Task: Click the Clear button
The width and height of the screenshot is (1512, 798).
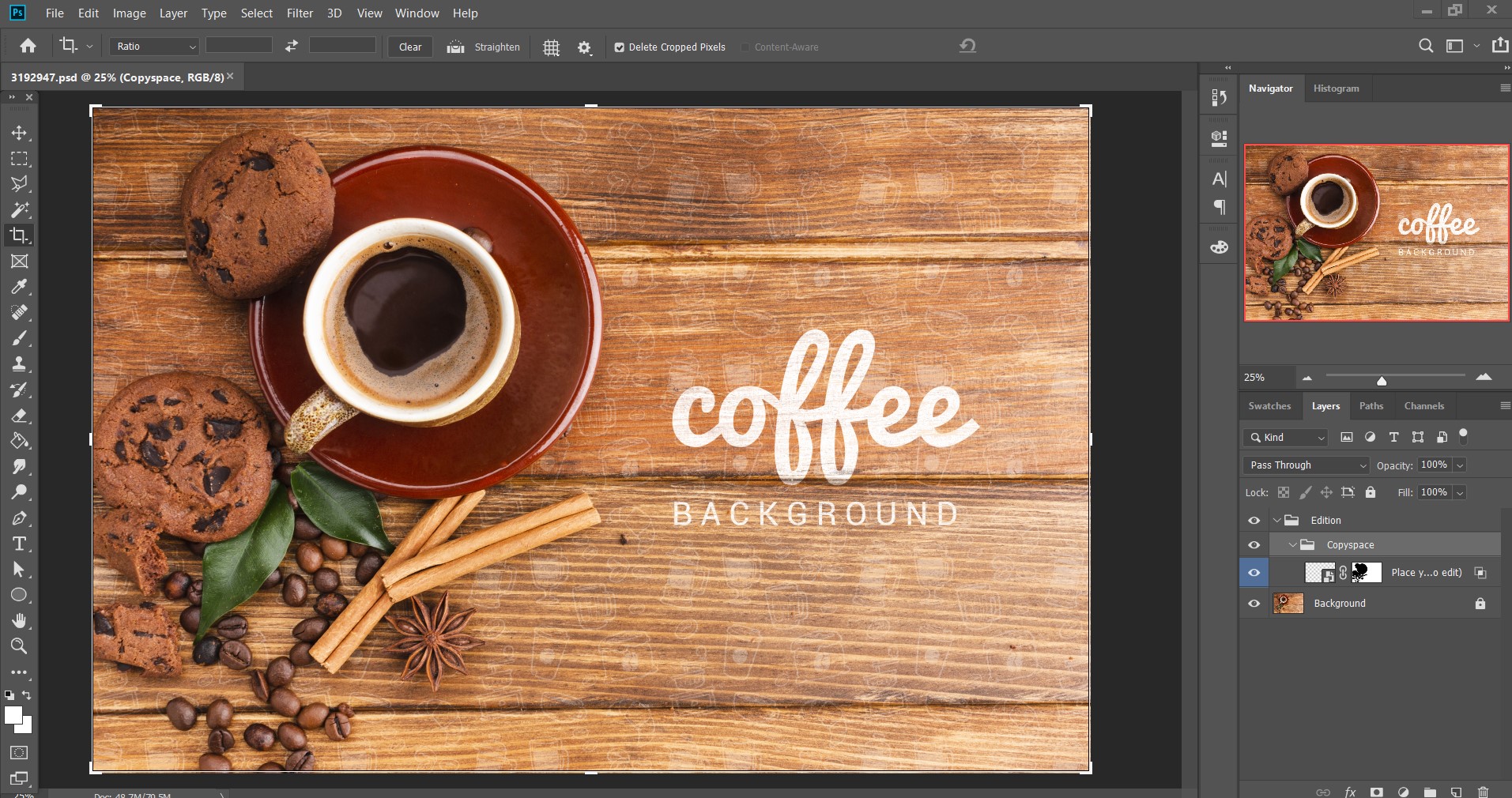Action: (x=410, y=47)
